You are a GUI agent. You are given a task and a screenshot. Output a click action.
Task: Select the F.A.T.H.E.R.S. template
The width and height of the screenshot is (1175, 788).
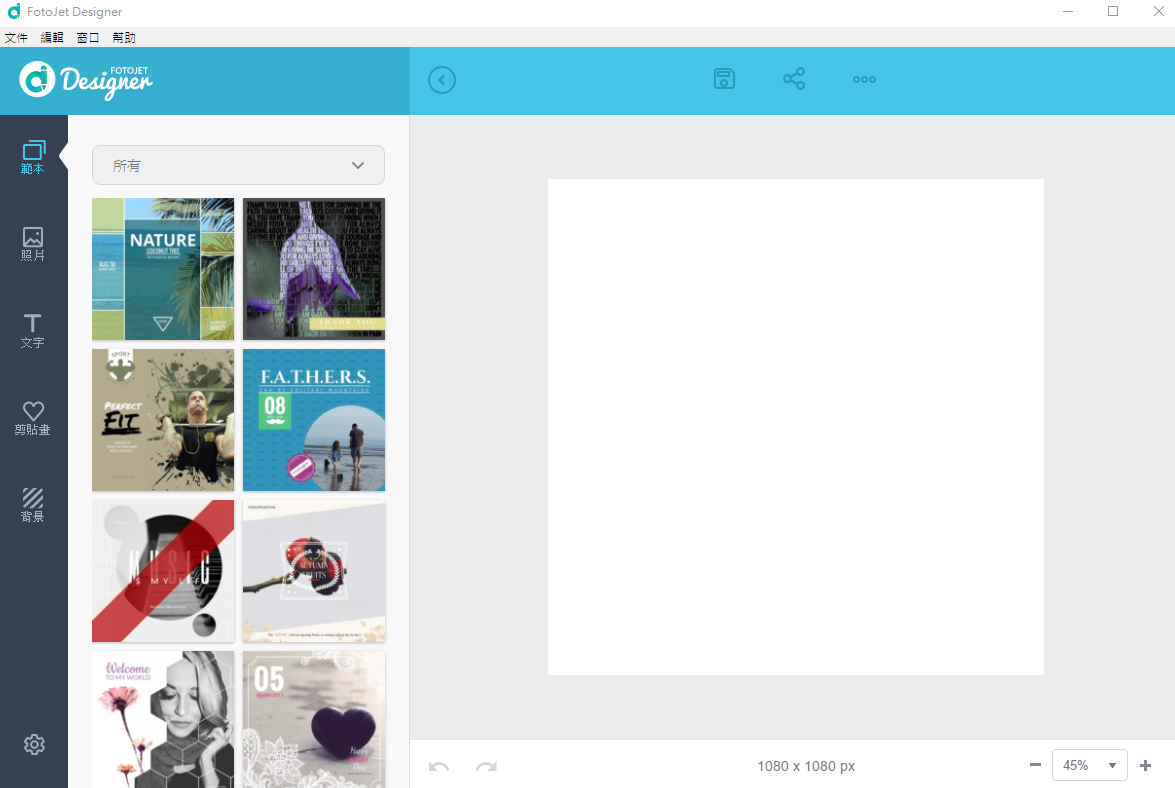pos(314,420)
